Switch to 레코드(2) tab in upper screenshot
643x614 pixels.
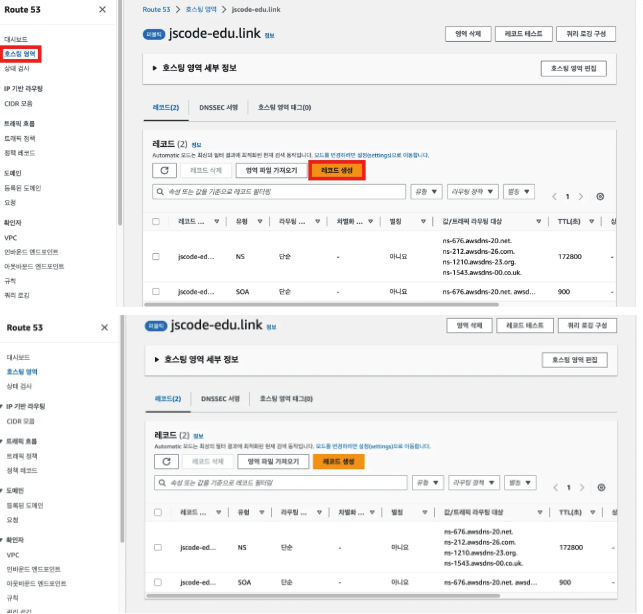166,107
